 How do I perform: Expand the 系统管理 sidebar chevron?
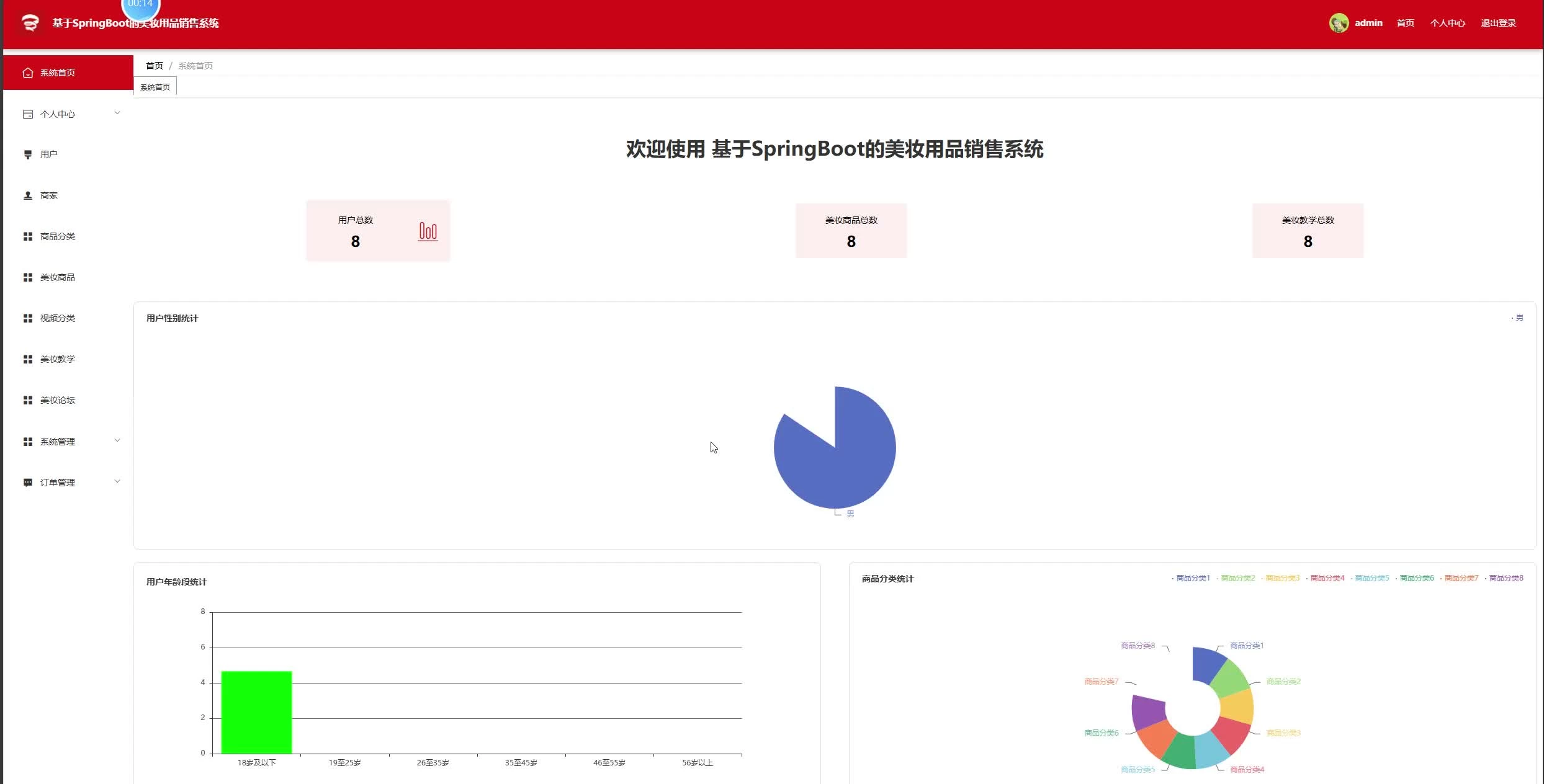(x=117, y=440)
